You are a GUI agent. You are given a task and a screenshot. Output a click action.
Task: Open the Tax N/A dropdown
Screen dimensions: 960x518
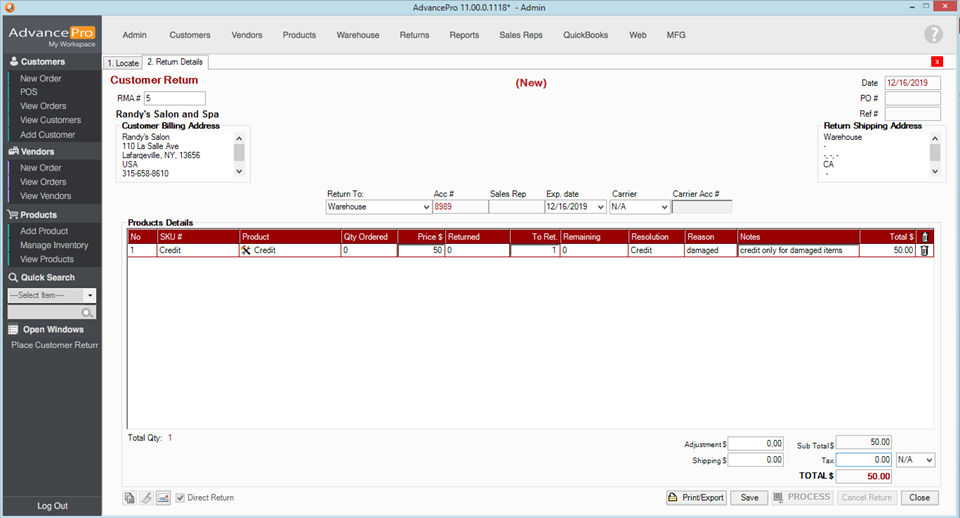pyautogui.click(x=928, y=460)
